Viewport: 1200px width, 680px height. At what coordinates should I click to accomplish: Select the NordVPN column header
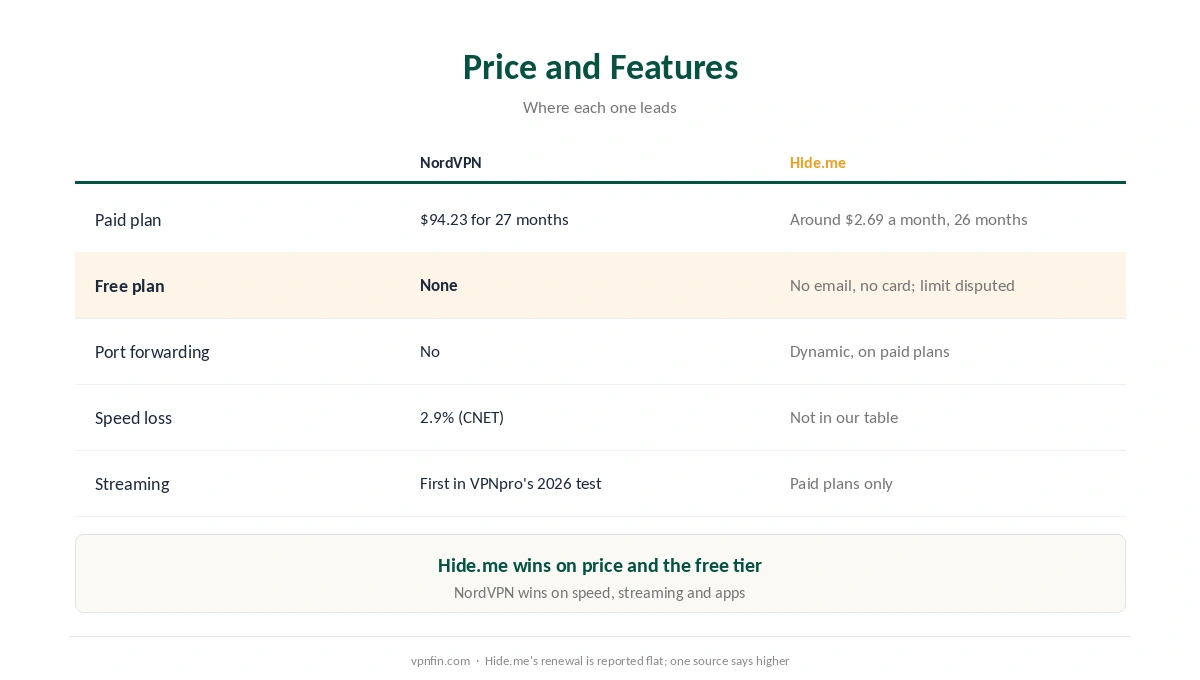pyautogui.click(x=450, y=162)
